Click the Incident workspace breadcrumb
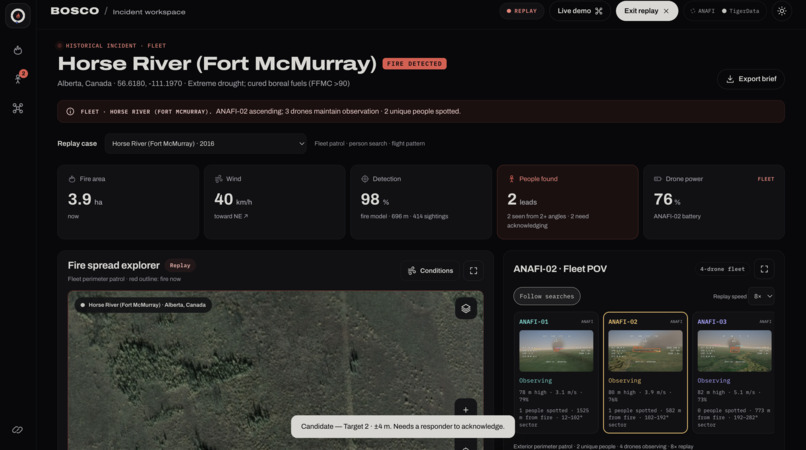The image size is (806, 450). pyautogui.click(x=149, y=12)
